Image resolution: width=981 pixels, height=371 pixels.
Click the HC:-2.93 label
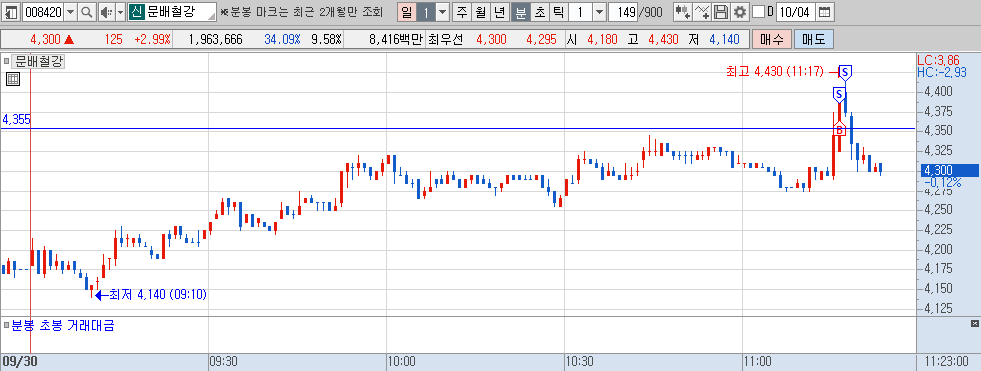(x=942, y=73)
